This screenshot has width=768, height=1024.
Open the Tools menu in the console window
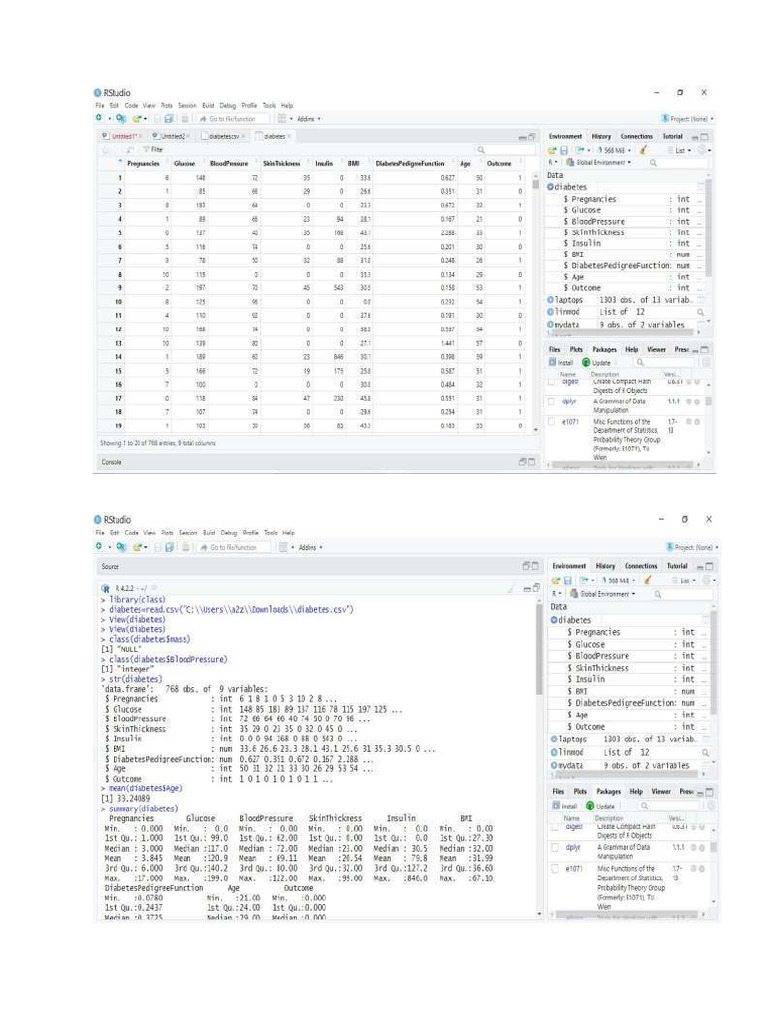(x=269, y=533)
